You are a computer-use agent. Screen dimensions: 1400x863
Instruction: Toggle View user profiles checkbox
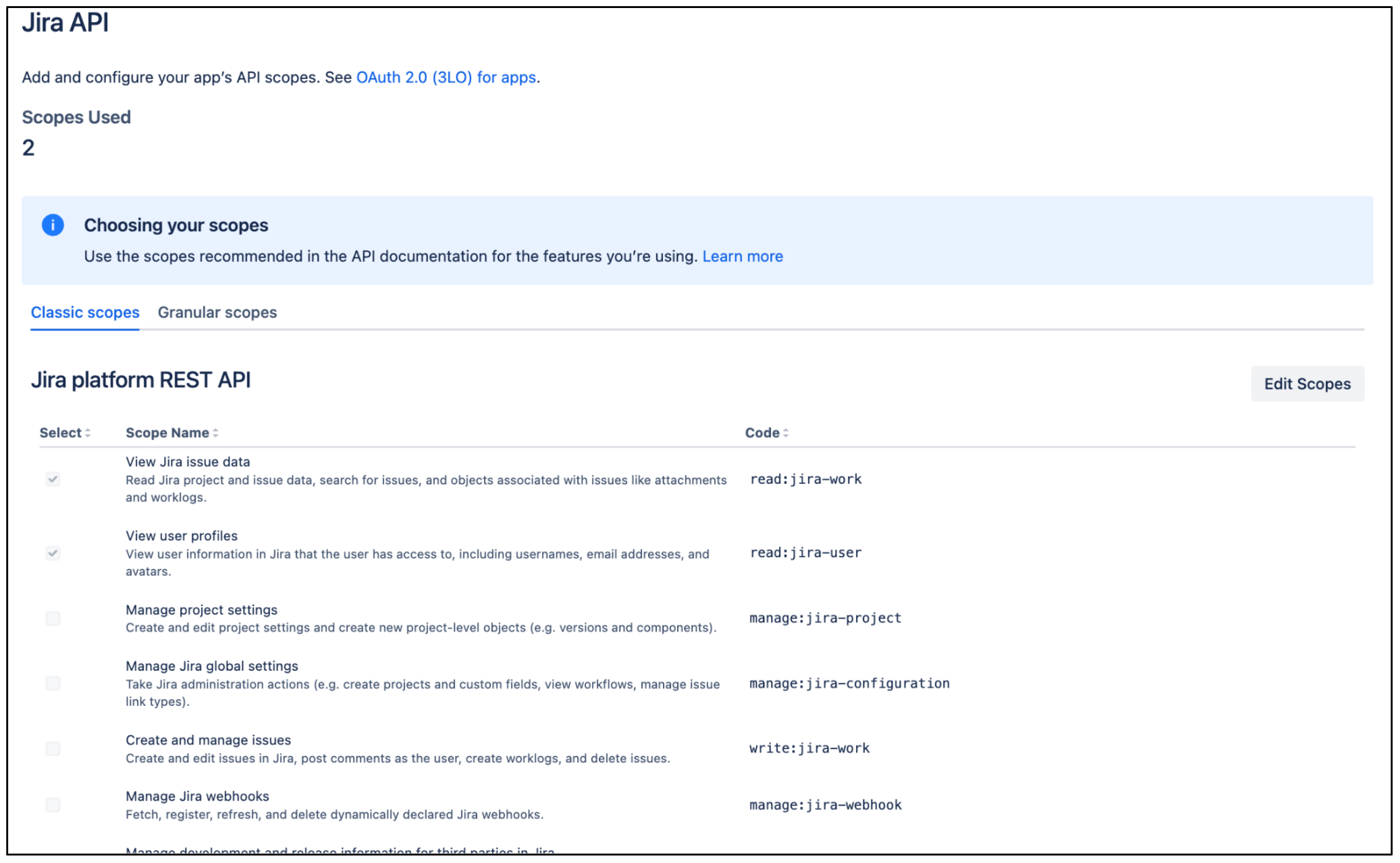pos(53,553)
